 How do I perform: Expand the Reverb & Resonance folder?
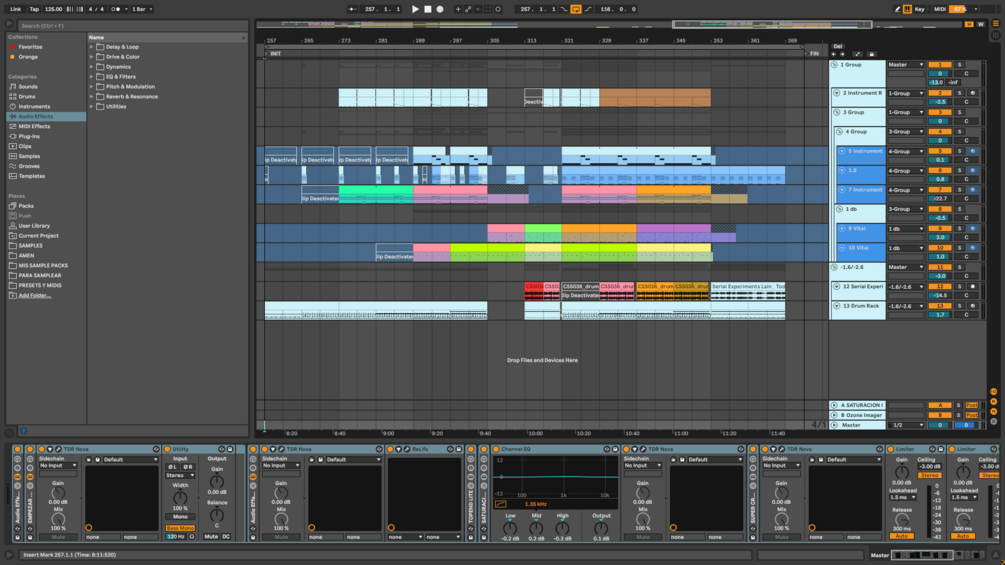coord(92,96)
